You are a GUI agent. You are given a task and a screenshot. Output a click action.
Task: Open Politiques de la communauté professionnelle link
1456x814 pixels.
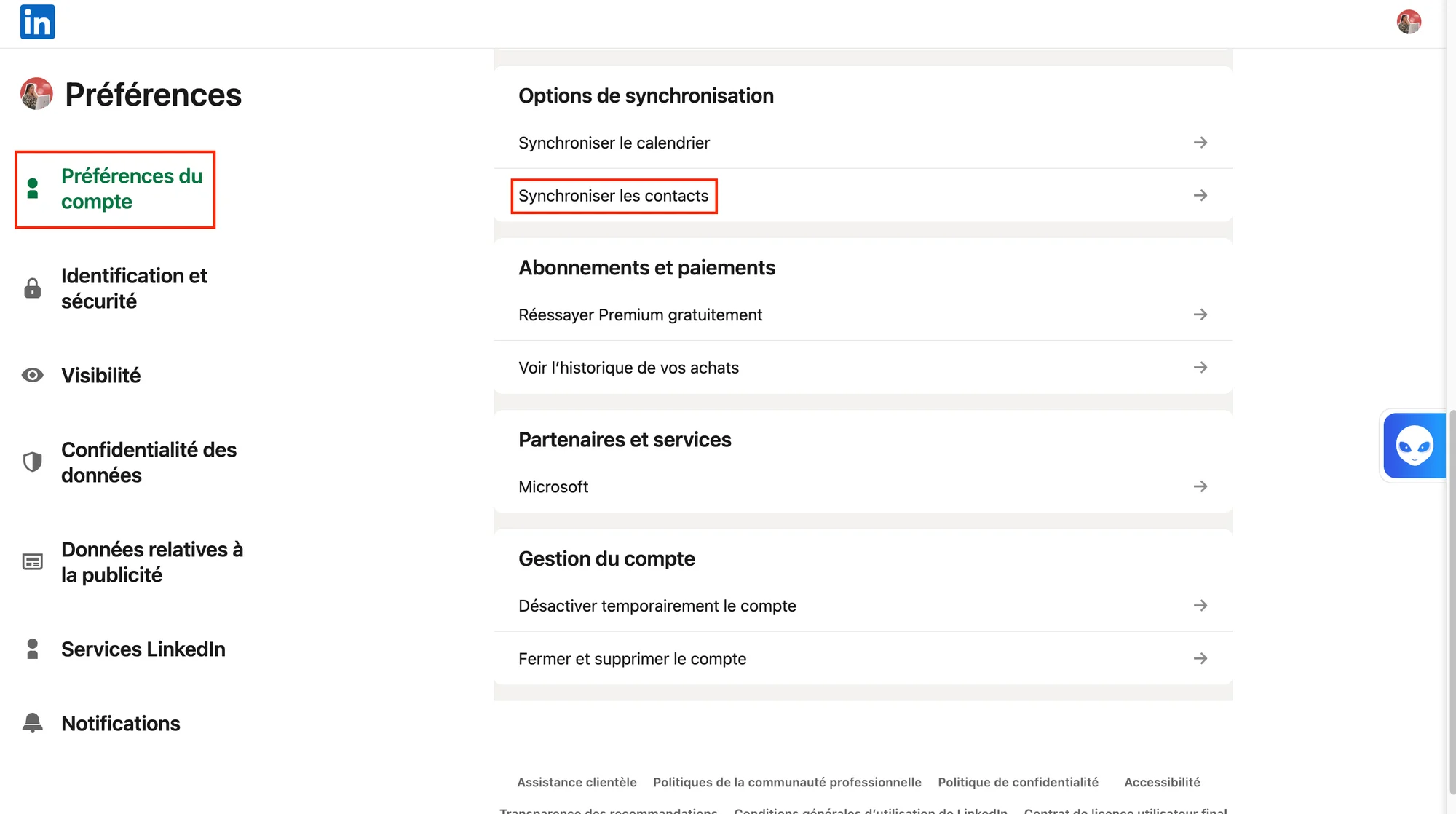787,782
